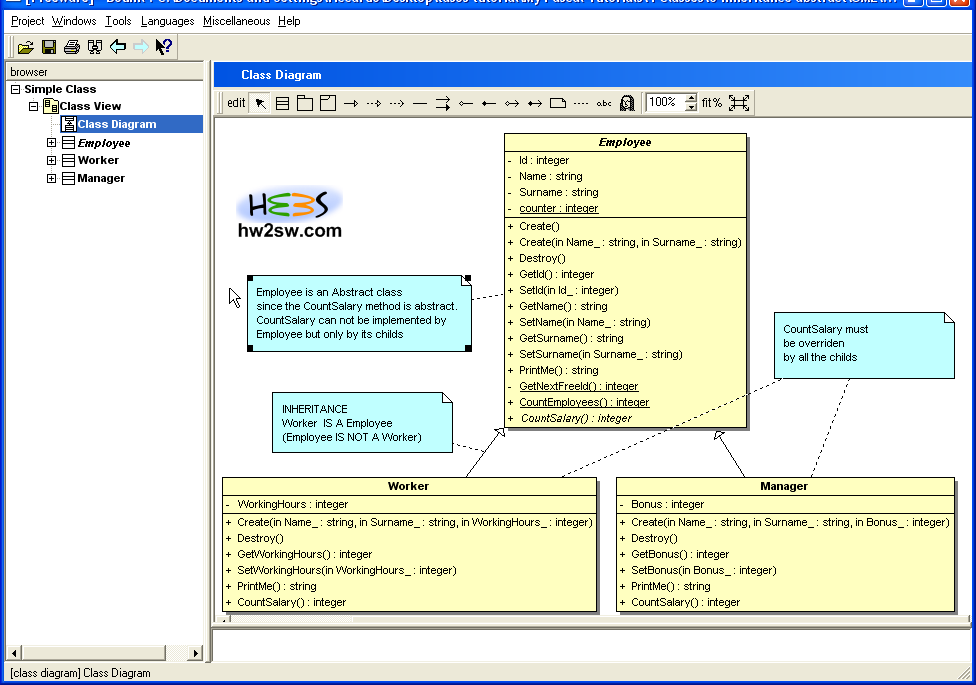Click the Class View folder icon in browser
976x685 pixels.
click(x=51, y=106)
